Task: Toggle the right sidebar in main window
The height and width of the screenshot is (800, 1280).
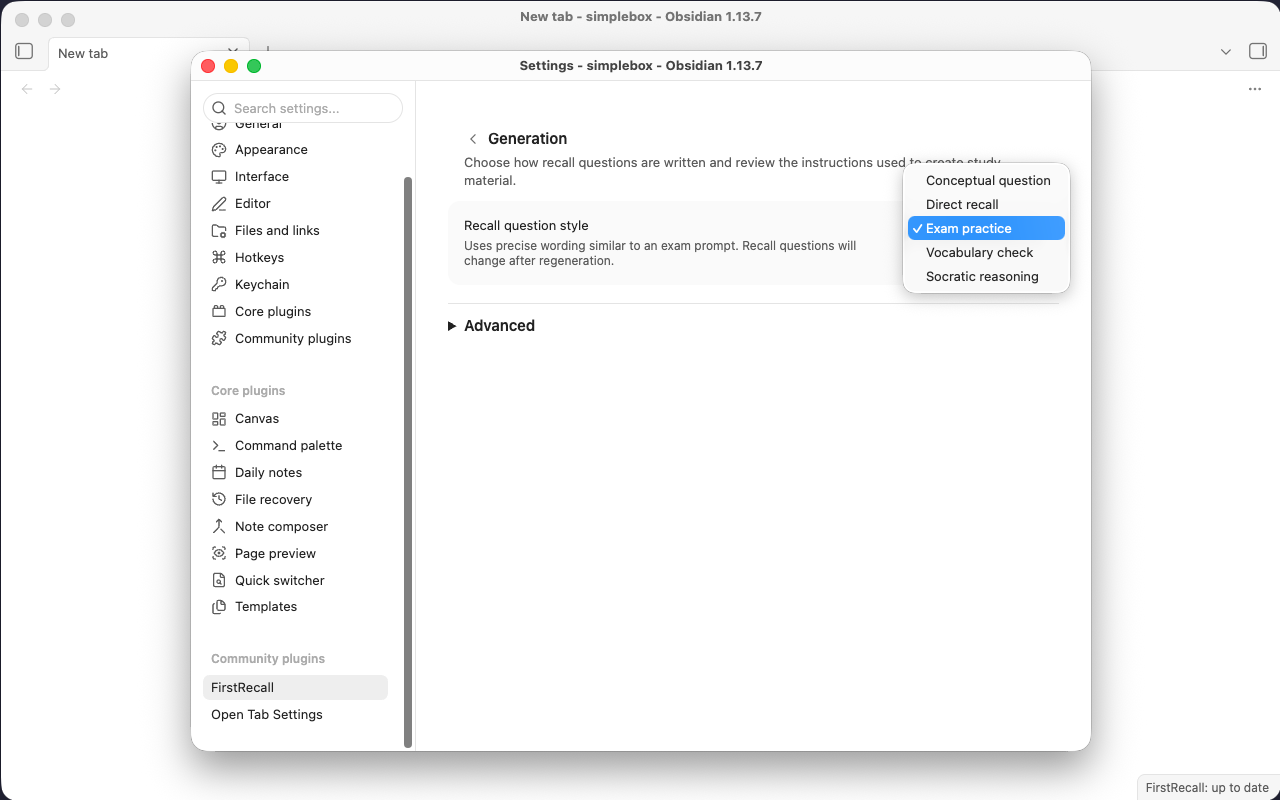Action: point(1258,51)
